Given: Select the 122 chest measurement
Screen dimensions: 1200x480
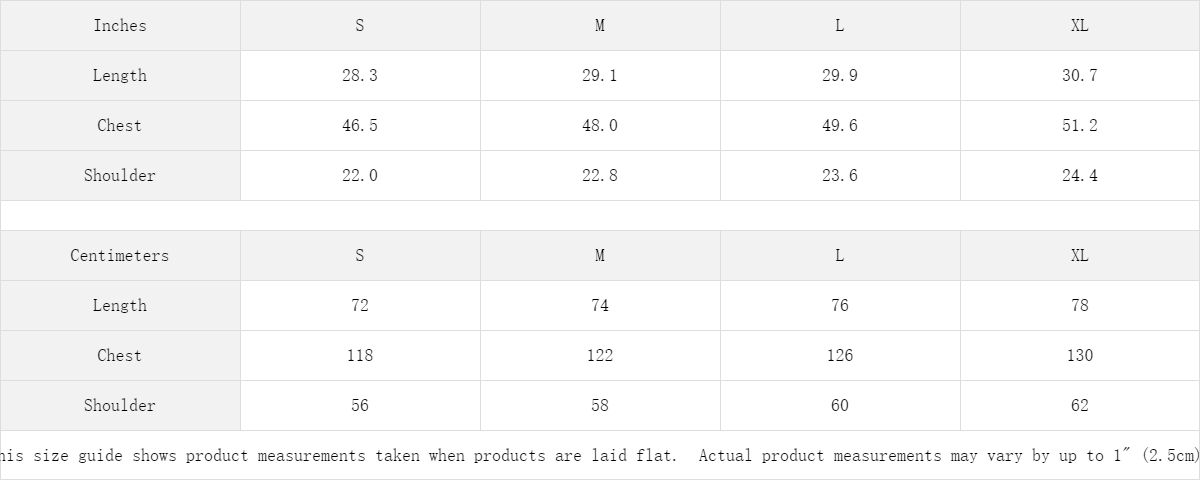Looking at the screenshot, I should pos(600,356).
